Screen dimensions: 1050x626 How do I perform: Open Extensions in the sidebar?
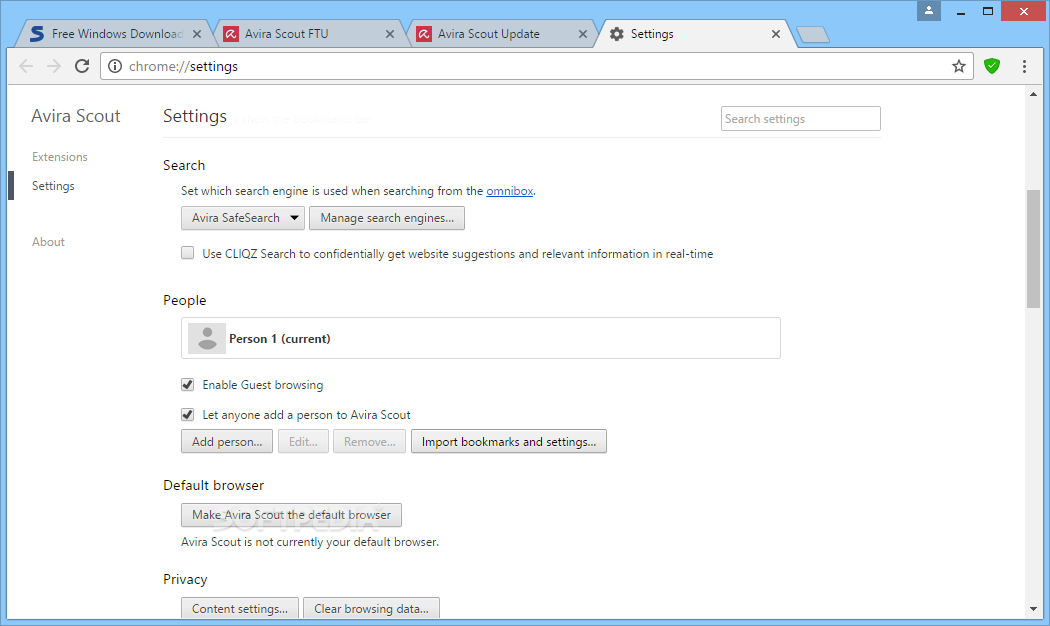coord(60,157)
